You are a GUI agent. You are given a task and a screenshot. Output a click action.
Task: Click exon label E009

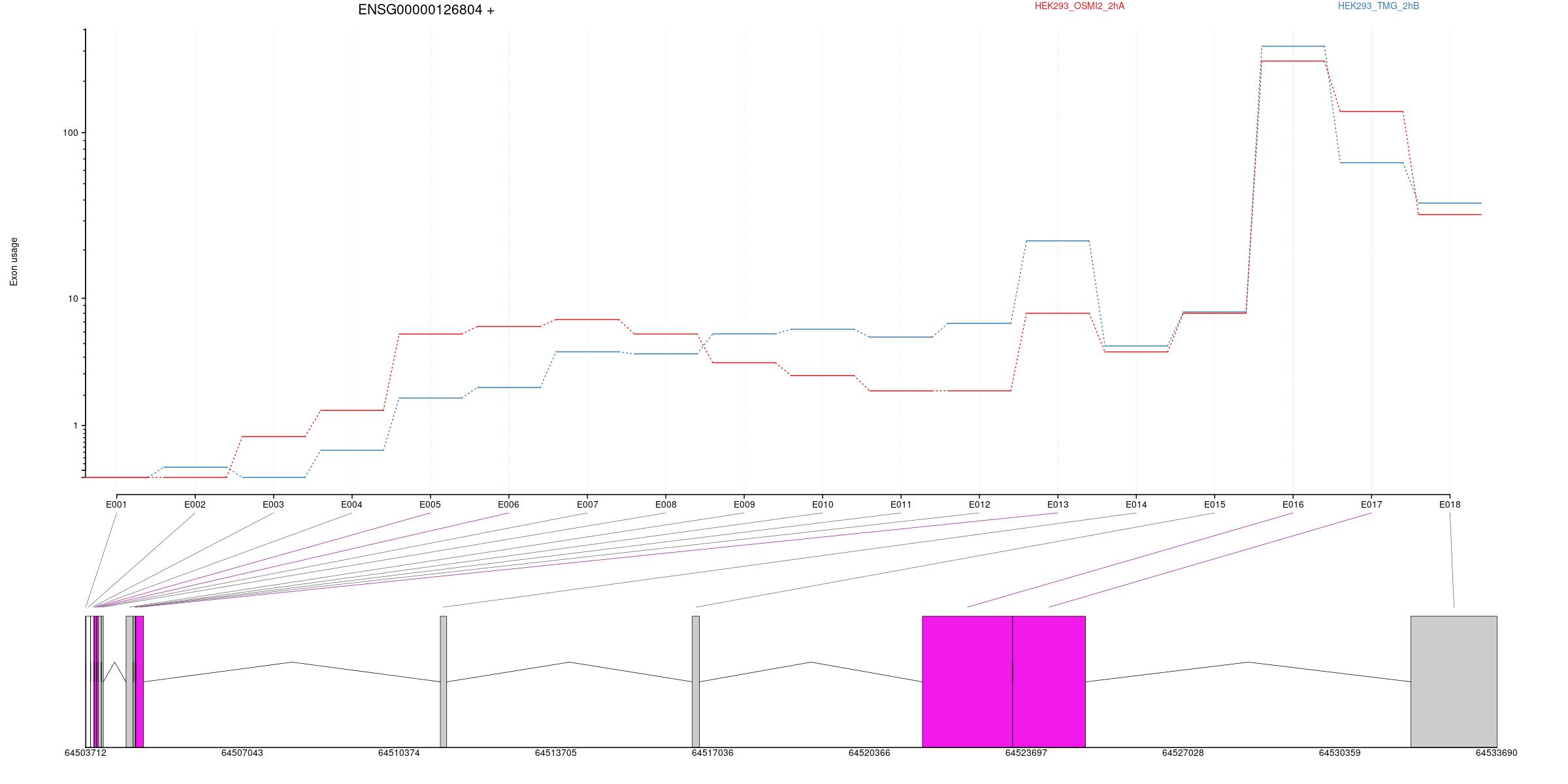point(744,504)
